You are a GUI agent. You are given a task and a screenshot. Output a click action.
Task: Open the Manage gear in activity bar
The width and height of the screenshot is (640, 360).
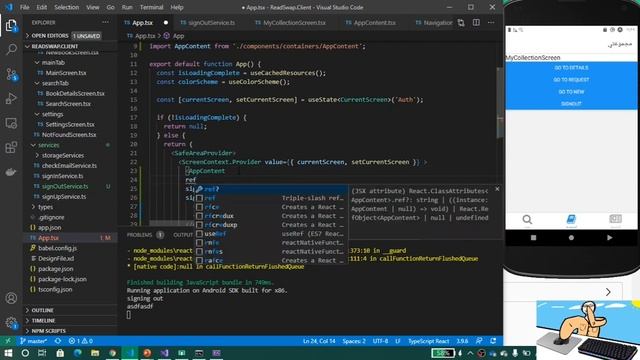tap(11, 322)
